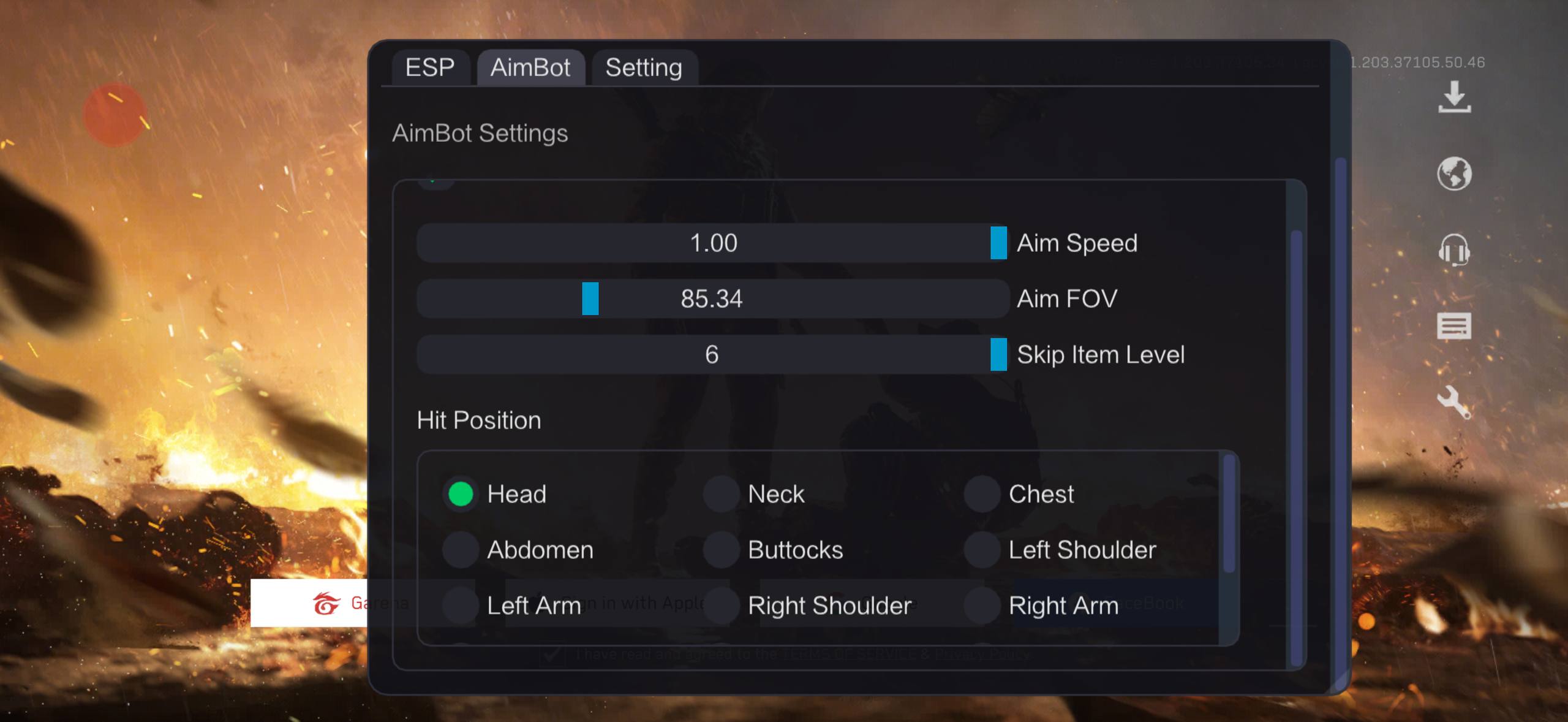The image size is (1568, 722).
Task: Select Neck hit position
Action: click(722, 494)
